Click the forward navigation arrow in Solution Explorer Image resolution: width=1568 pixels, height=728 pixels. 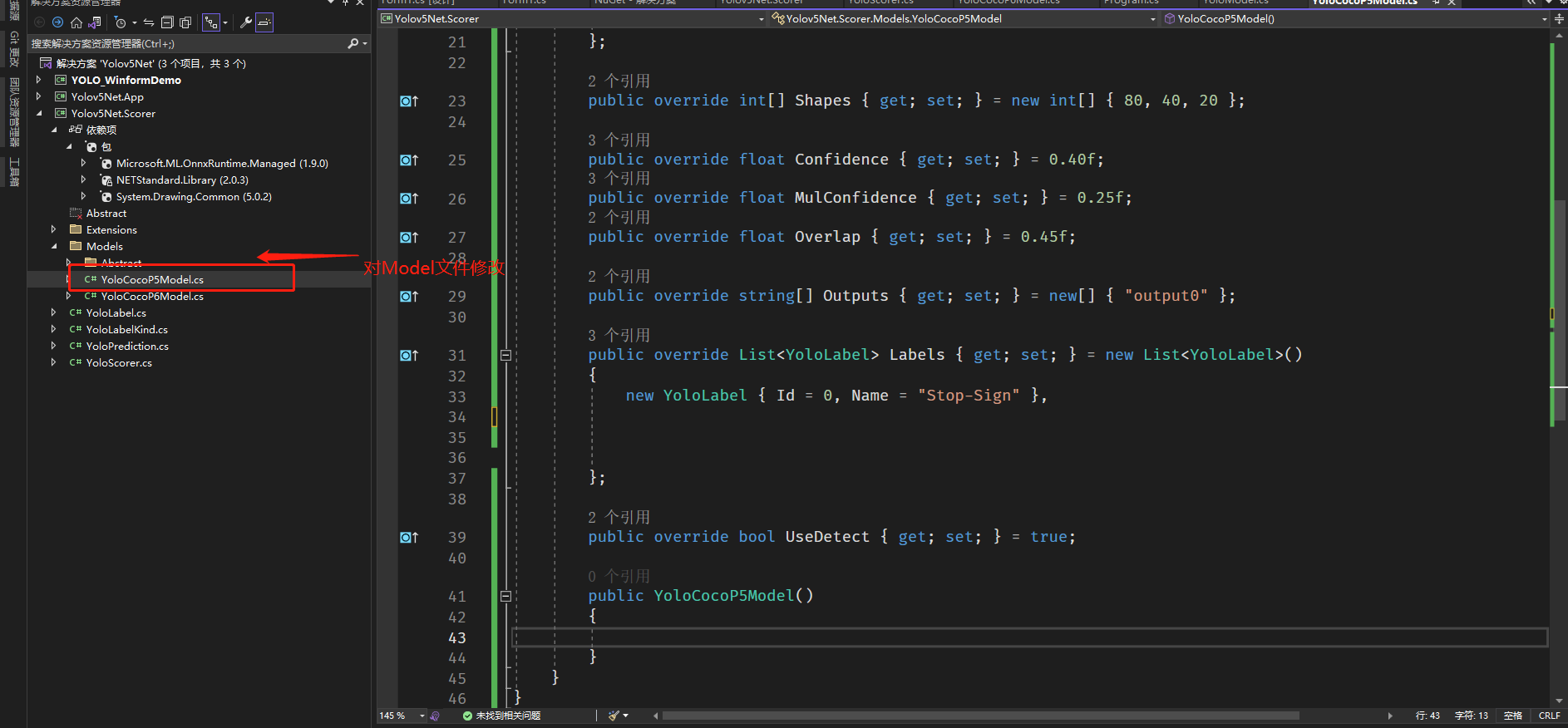[x=57, y=22]
